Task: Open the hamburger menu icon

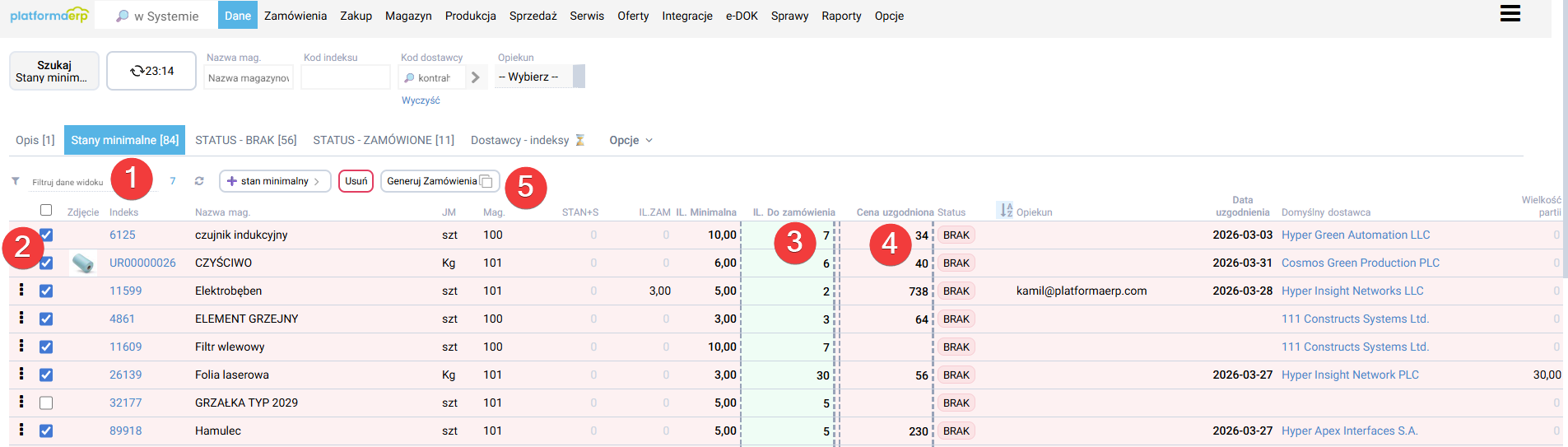Action: coord(1510,13)
